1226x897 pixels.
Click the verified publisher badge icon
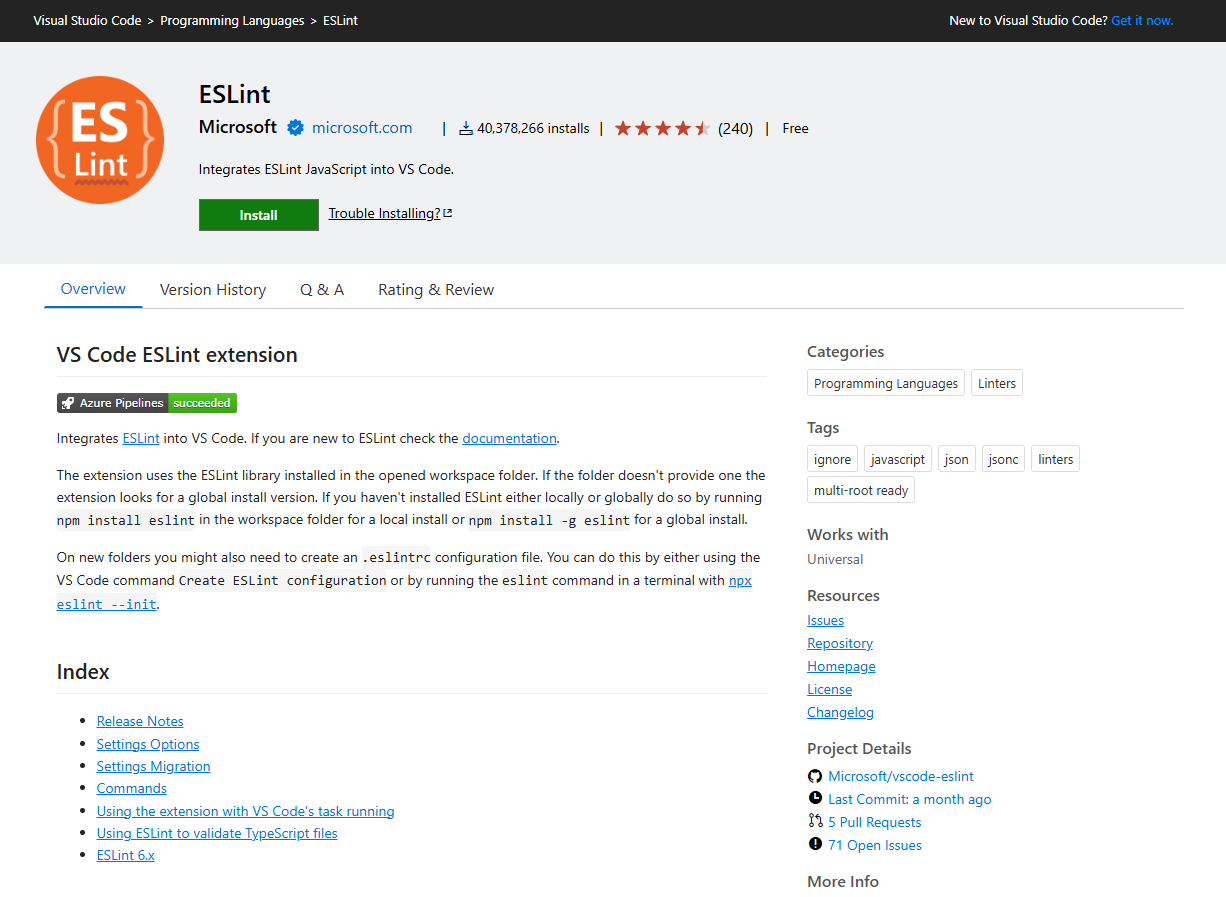click(295, 128)
